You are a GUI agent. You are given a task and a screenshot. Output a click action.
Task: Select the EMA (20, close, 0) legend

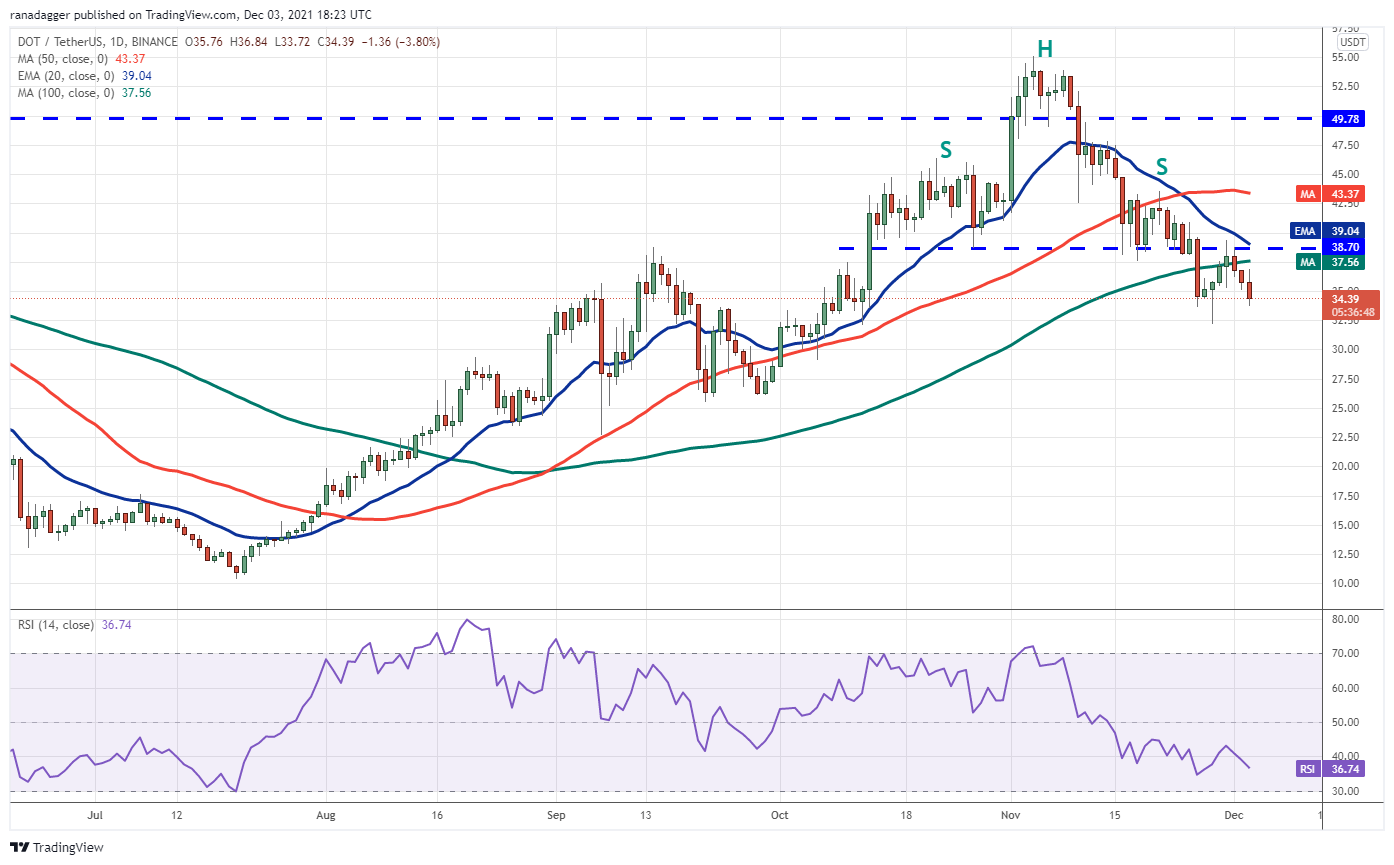(60, 76)
